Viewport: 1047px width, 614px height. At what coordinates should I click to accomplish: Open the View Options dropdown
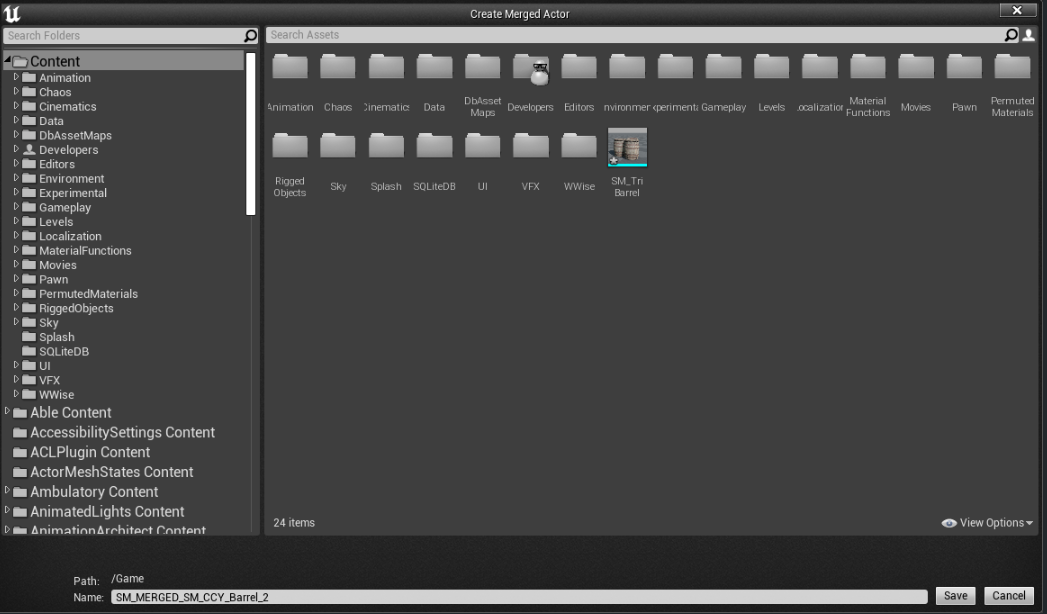pyautogui.click(x=987, y=523)
